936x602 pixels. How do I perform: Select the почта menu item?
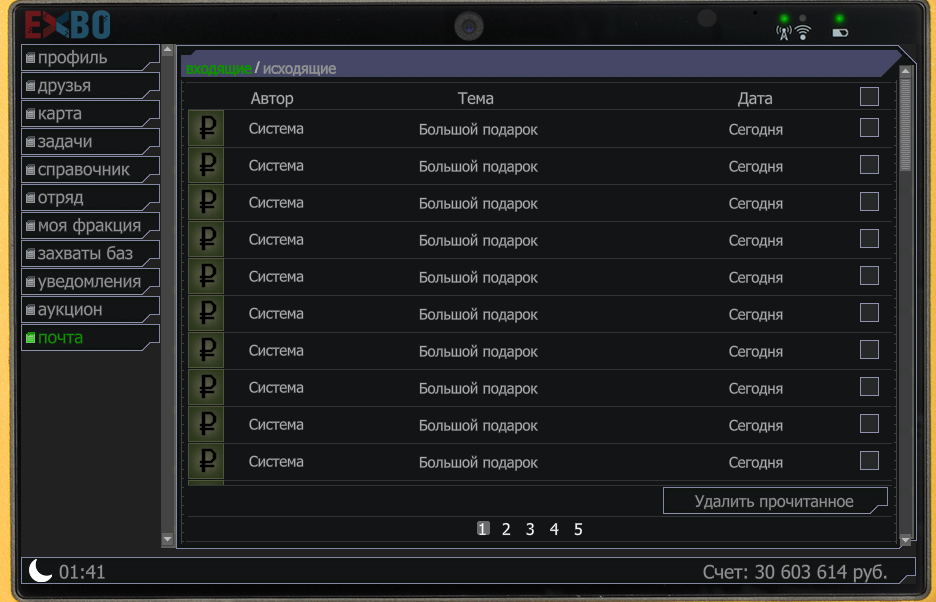click(90, 338)
